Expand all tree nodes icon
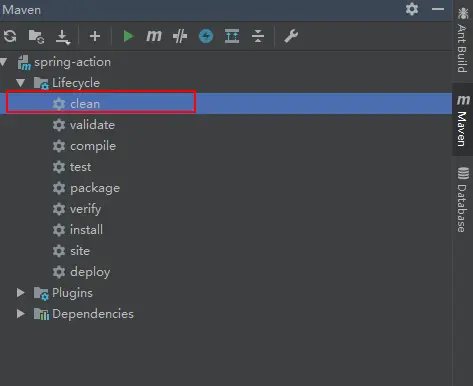This screenshot has height=386, width=473. click(232, 36)
